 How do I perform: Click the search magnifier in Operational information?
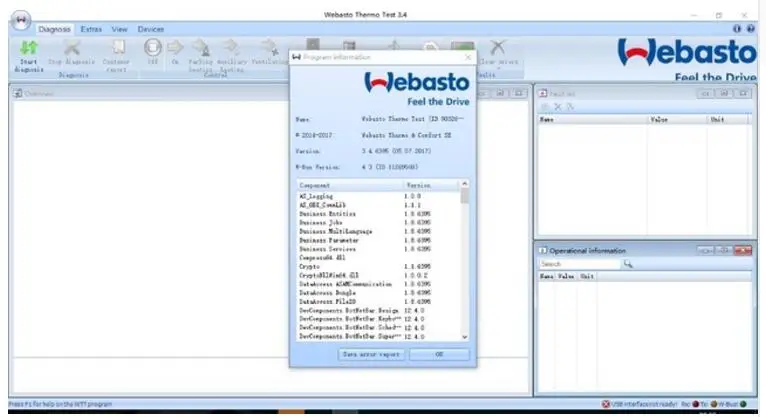[628, 264]
